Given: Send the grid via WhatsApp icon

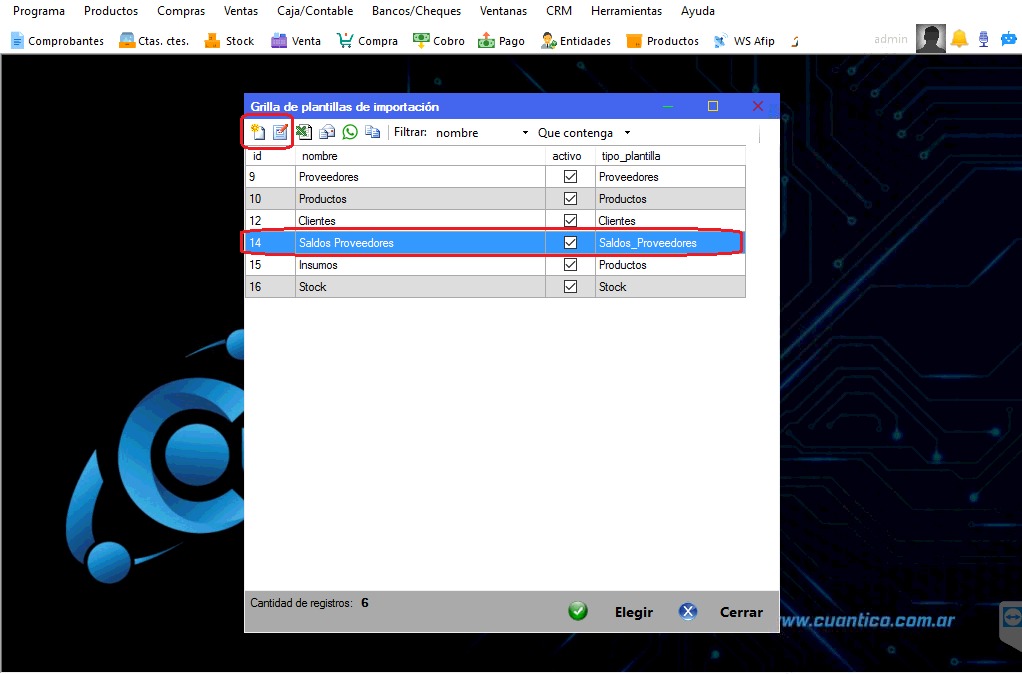Looking at the screenshot, I should coord(350,132).
